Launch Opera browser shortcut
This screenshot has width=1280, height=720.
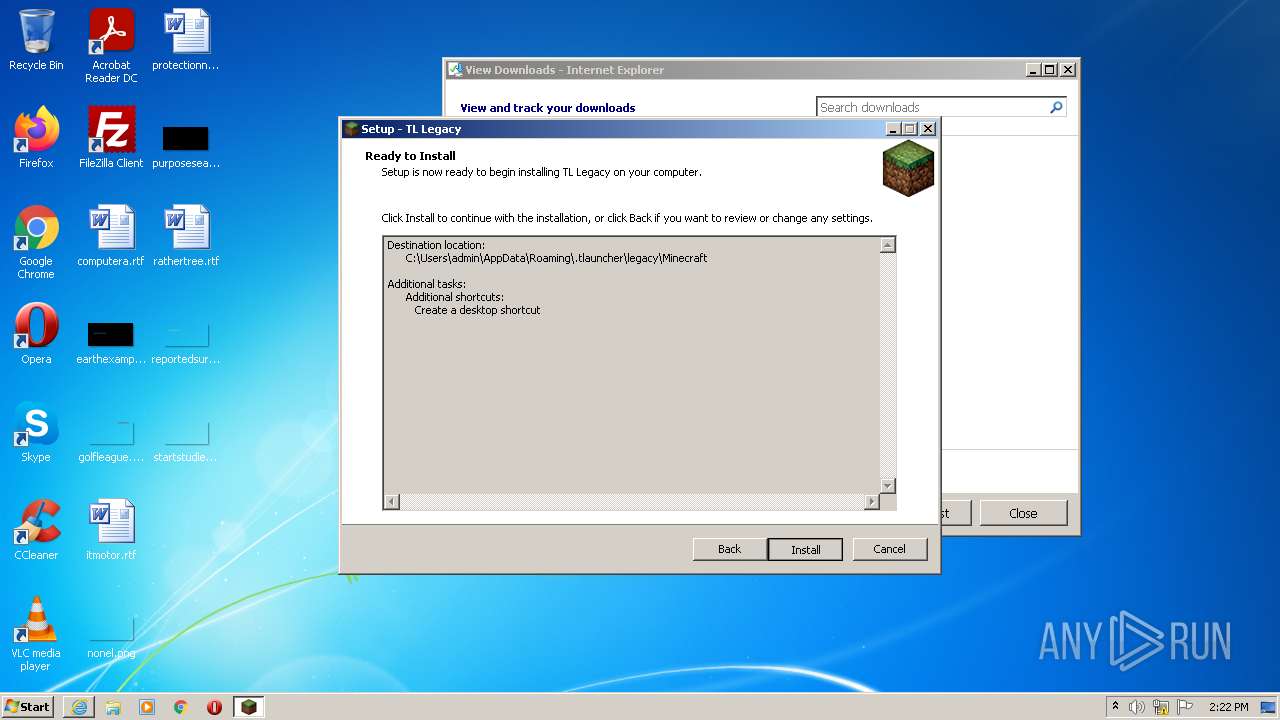(36, 334)
